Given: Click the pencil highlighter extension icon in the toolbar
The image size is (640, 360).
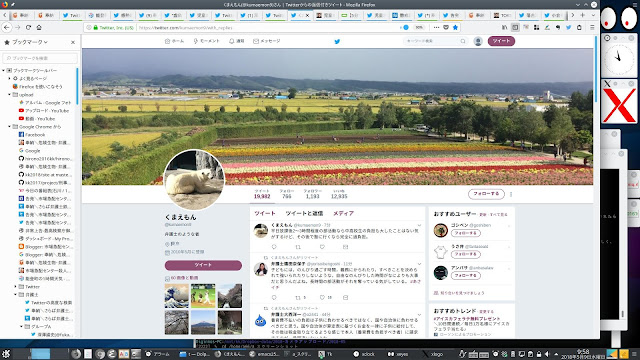Looking at the screenshot, I should [x=547, y=27].
